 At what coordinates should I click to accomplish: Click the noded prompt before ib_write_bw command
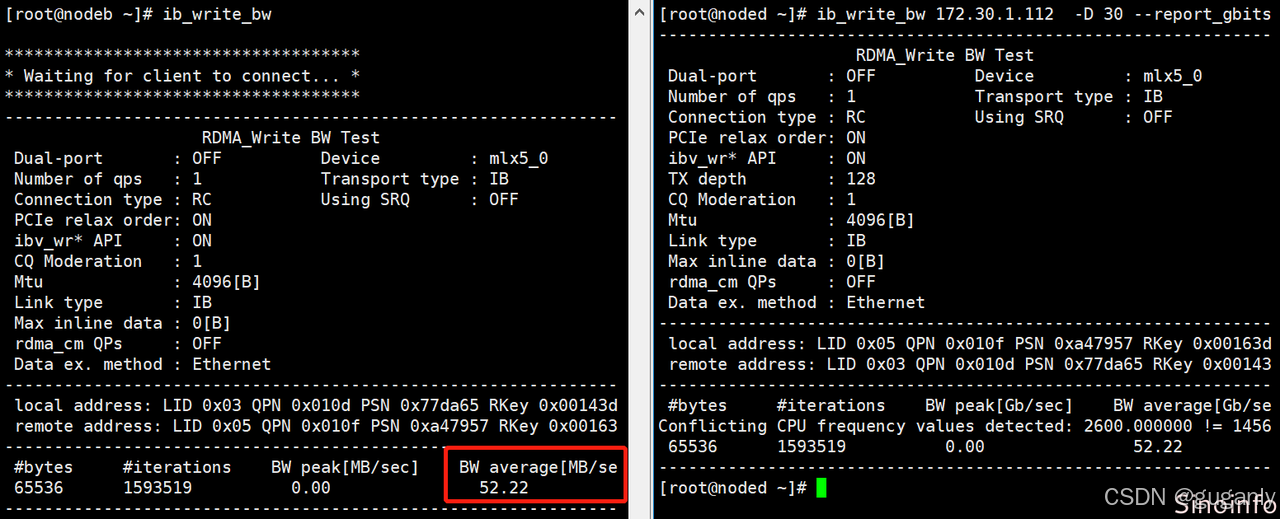click(733, 14)
